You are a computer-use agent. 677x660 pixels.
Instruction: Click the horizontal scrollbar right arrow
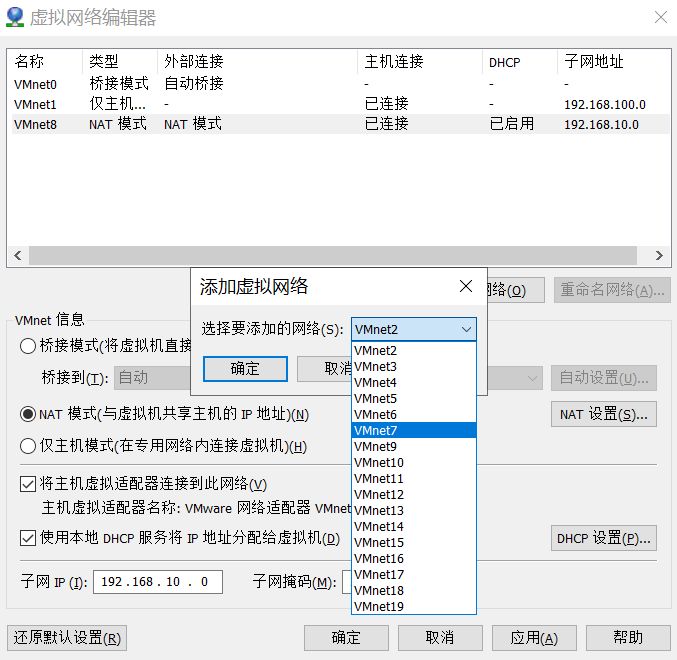click(659, 256)
